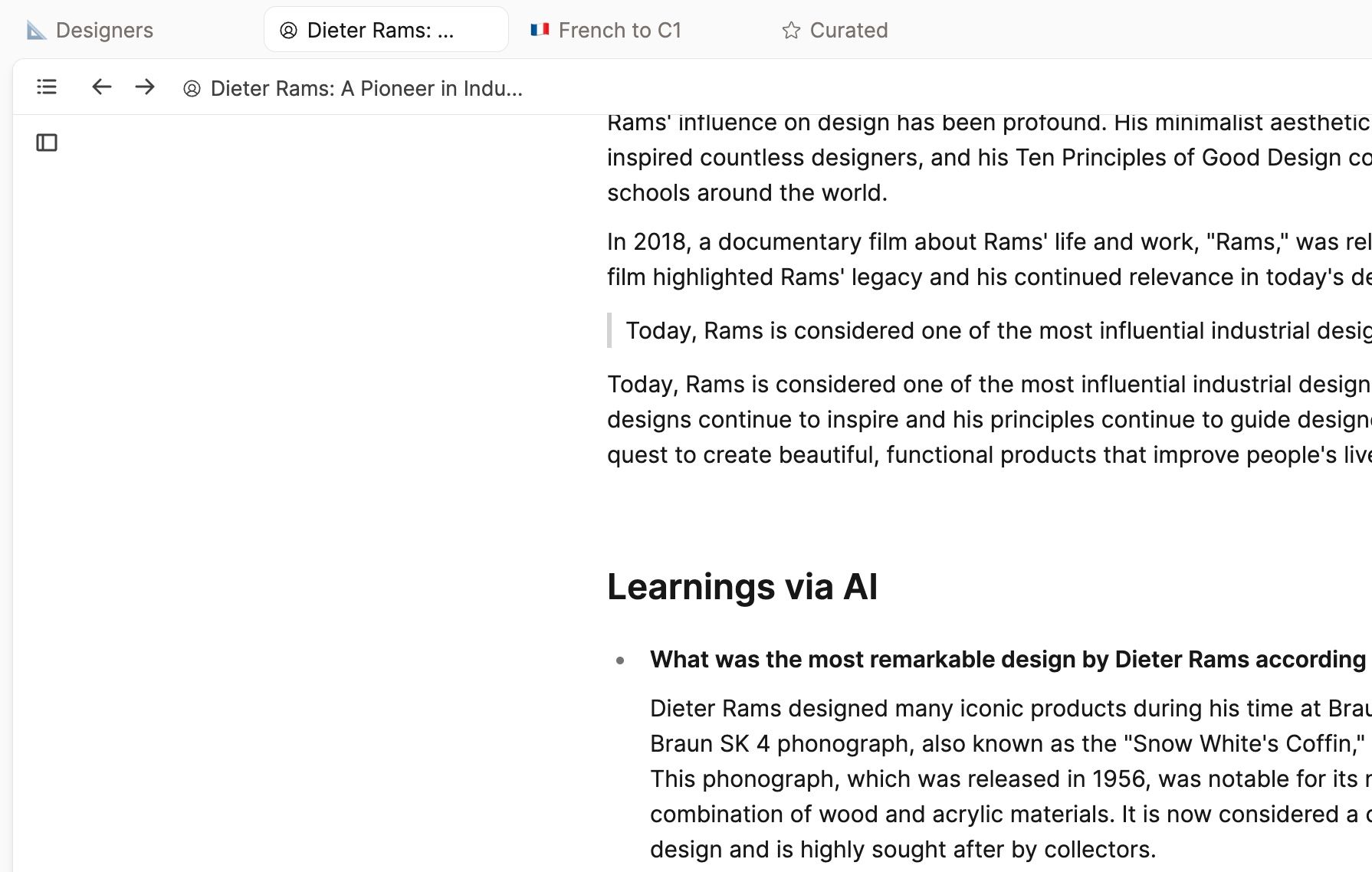Click the Learnings via AI heading
This screenshot has height=872, width=1372.
point(742,587)
